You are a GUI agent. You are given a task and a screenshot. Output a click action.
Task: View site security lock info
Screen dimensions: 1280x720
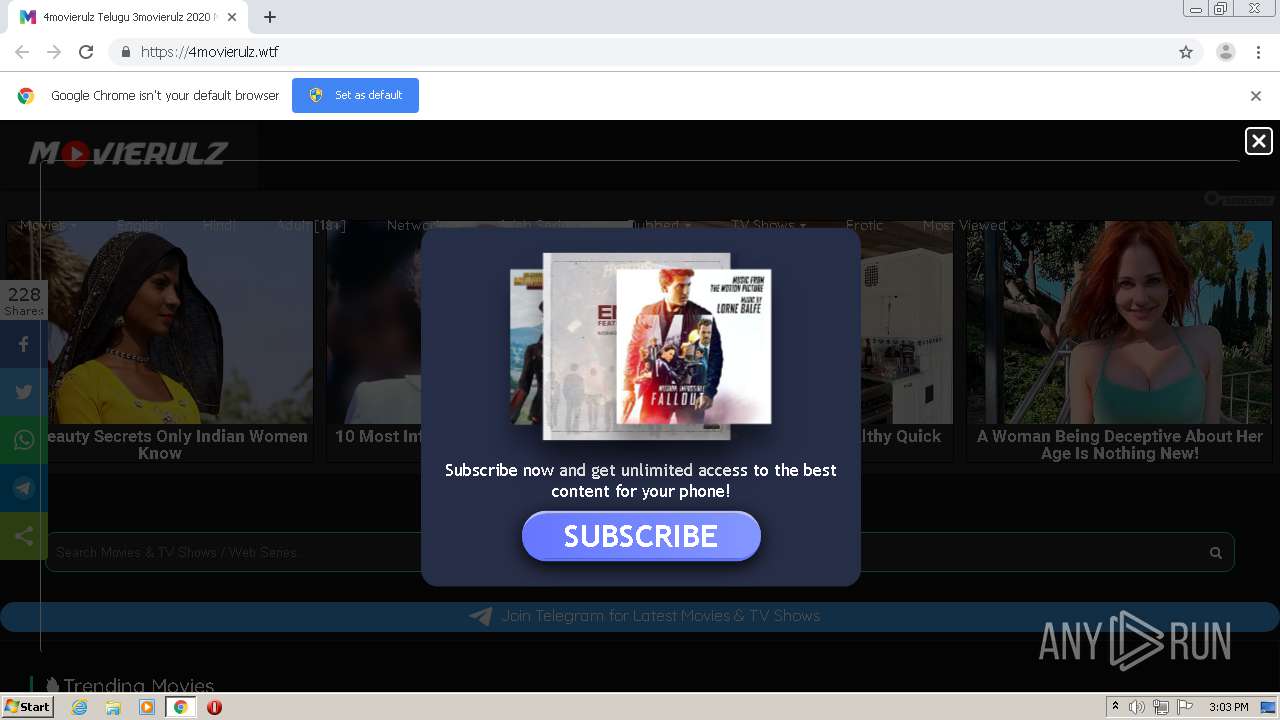click(x=125, y=52)
